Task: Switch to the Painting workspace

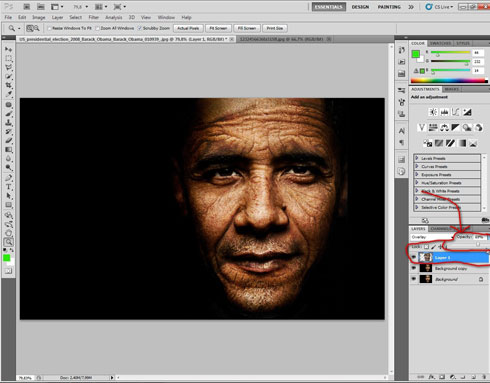Action: 389,7
